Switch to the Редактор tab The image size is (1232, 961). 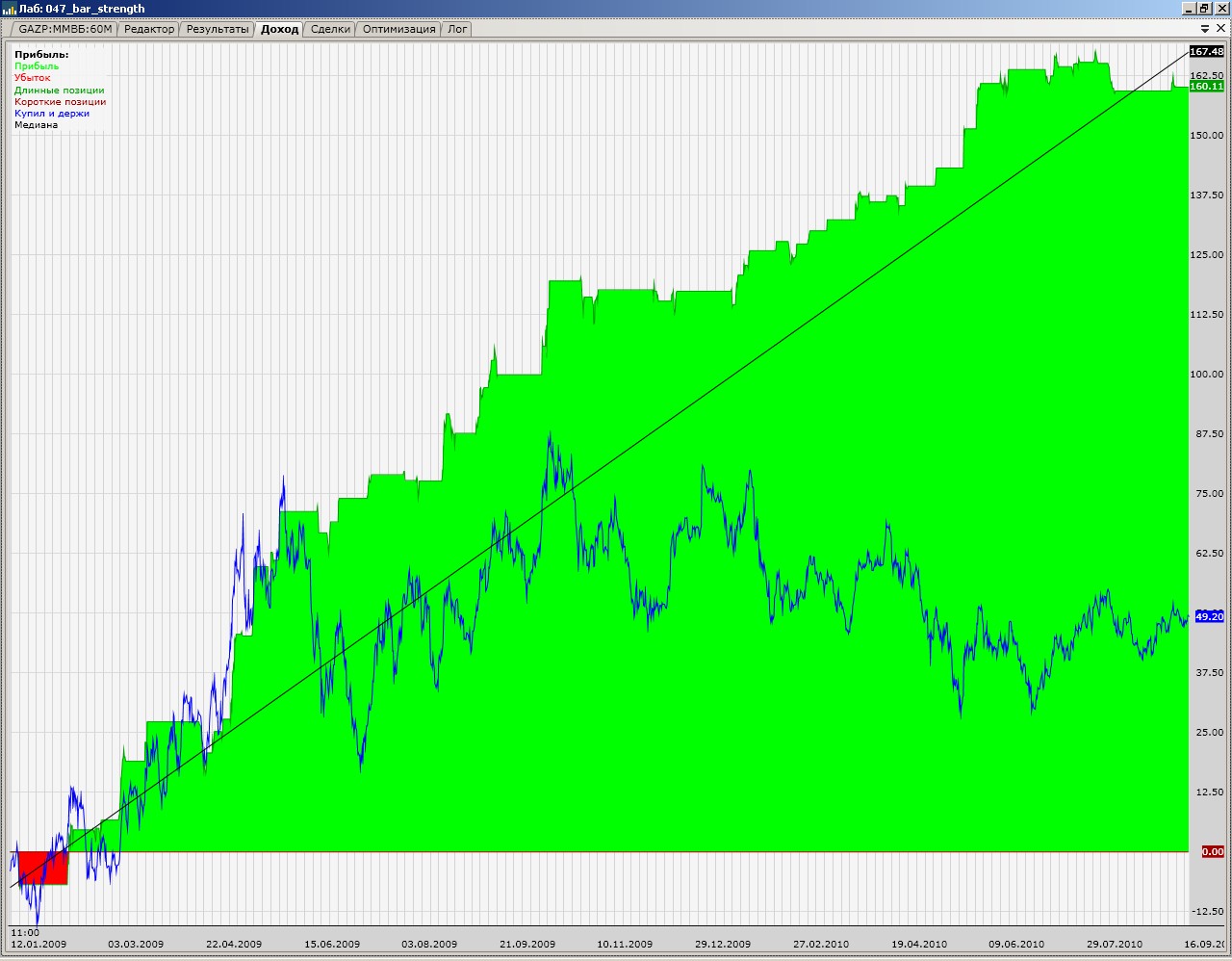(149, 29)
